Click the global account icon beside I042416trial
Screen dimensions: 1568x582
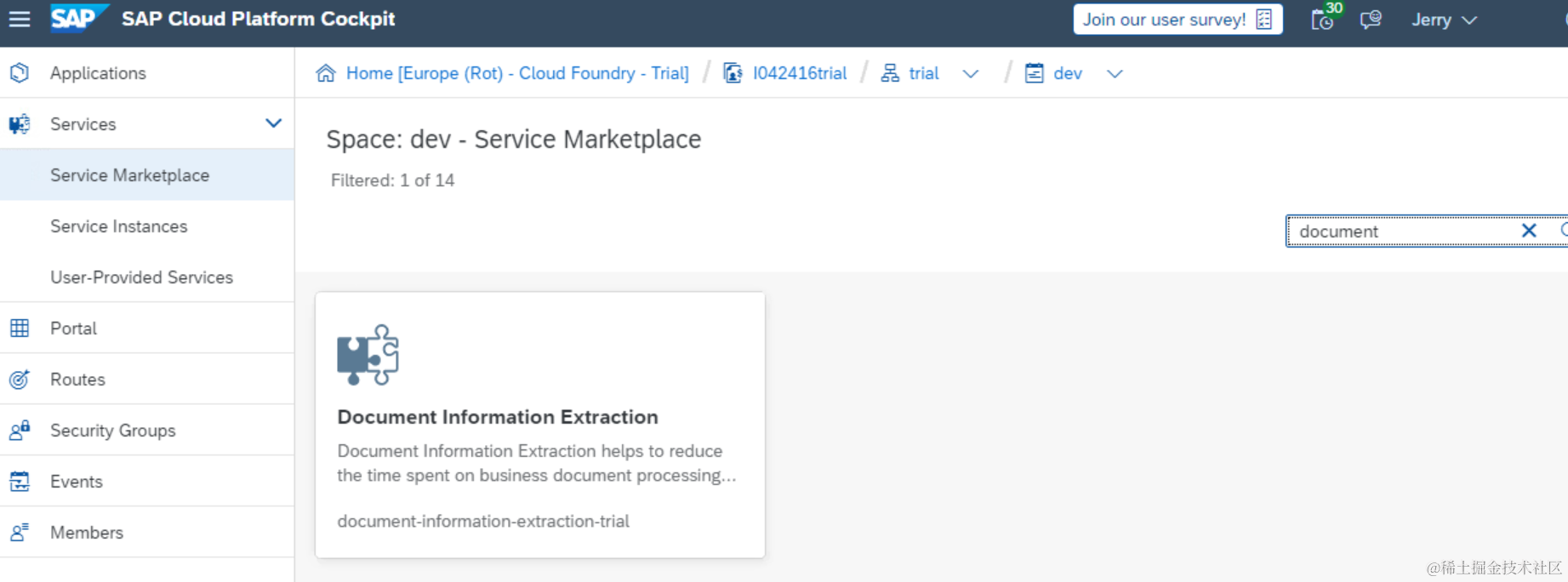coord(733,73)
